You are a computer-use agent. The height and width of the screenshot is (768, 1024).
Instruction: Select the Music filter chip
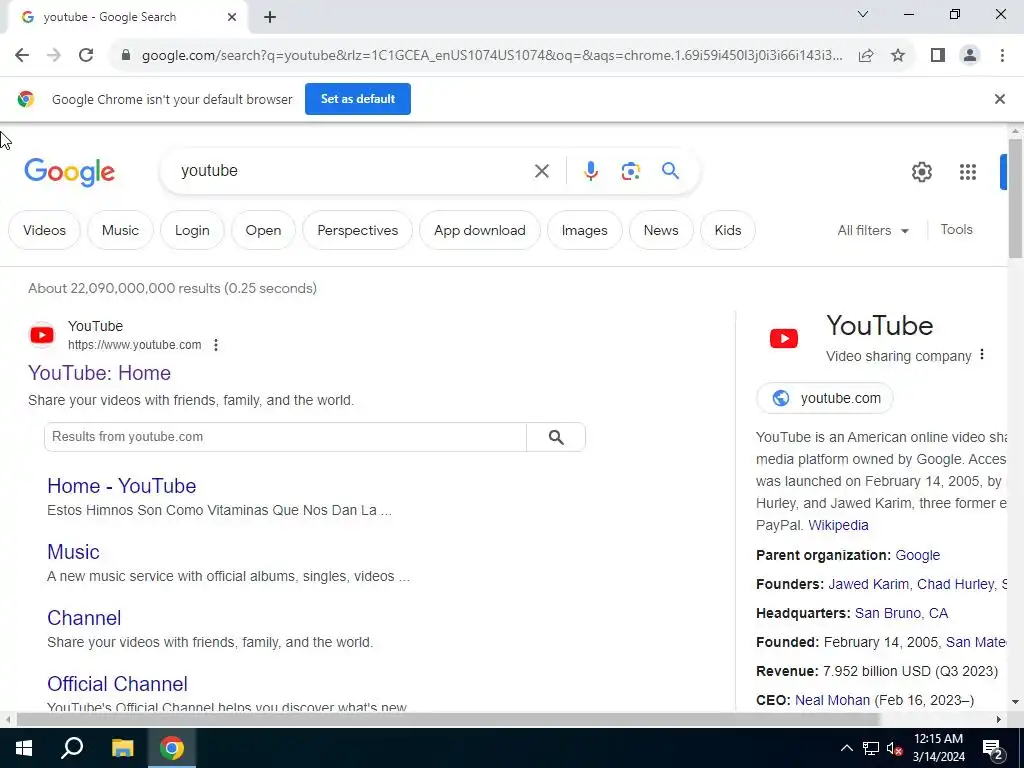(120, 231)
